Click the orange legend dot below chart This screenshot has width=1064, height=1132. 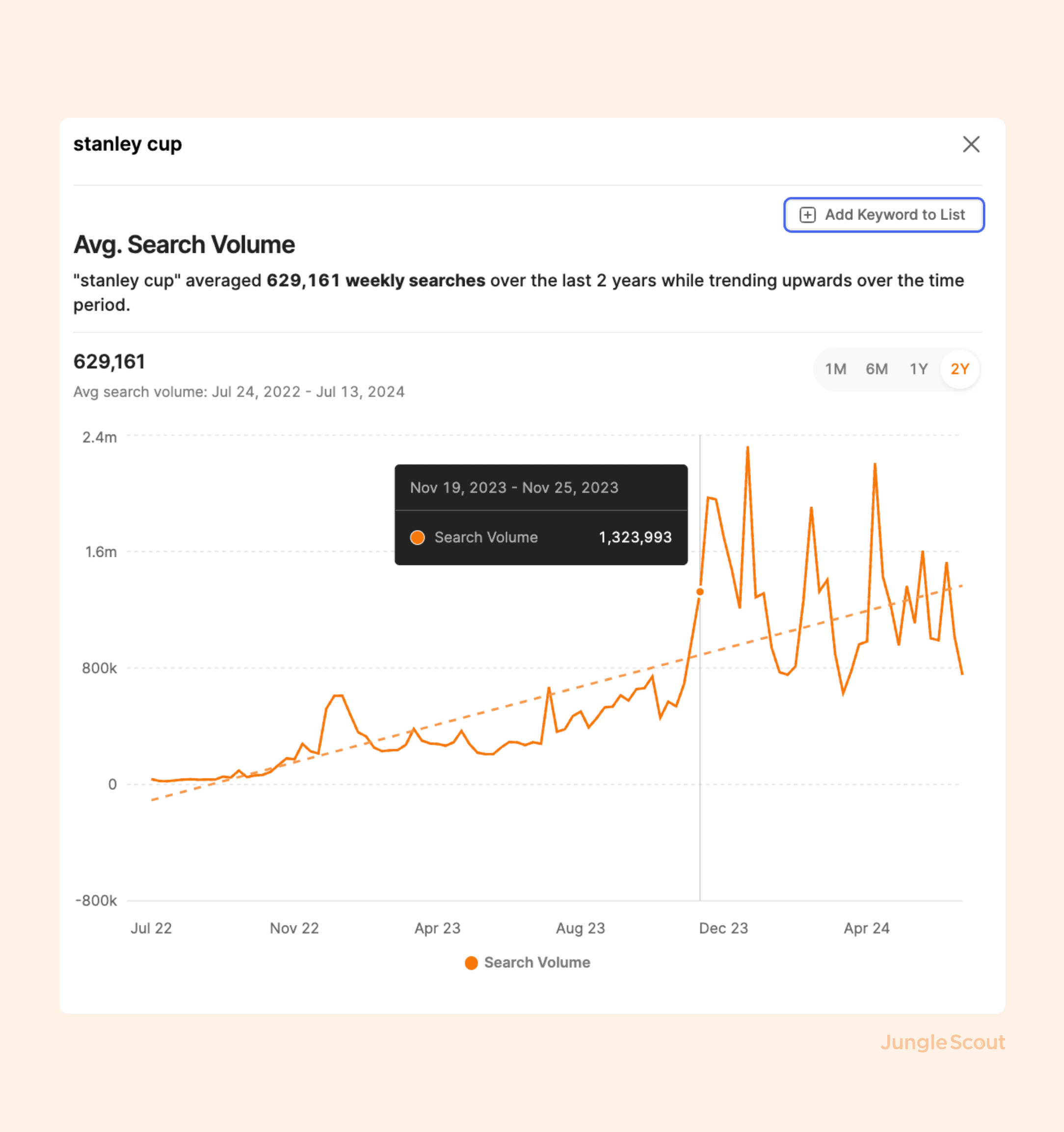click(471, 962)
